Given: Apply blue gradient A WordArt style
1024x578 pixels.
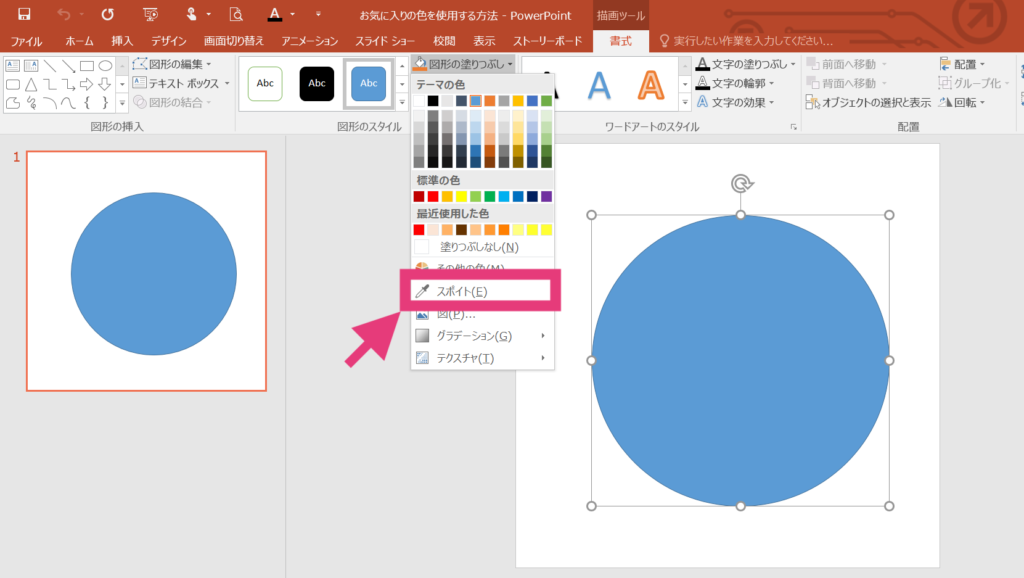Looking at the screenshot, I should [x=599, y=85].
